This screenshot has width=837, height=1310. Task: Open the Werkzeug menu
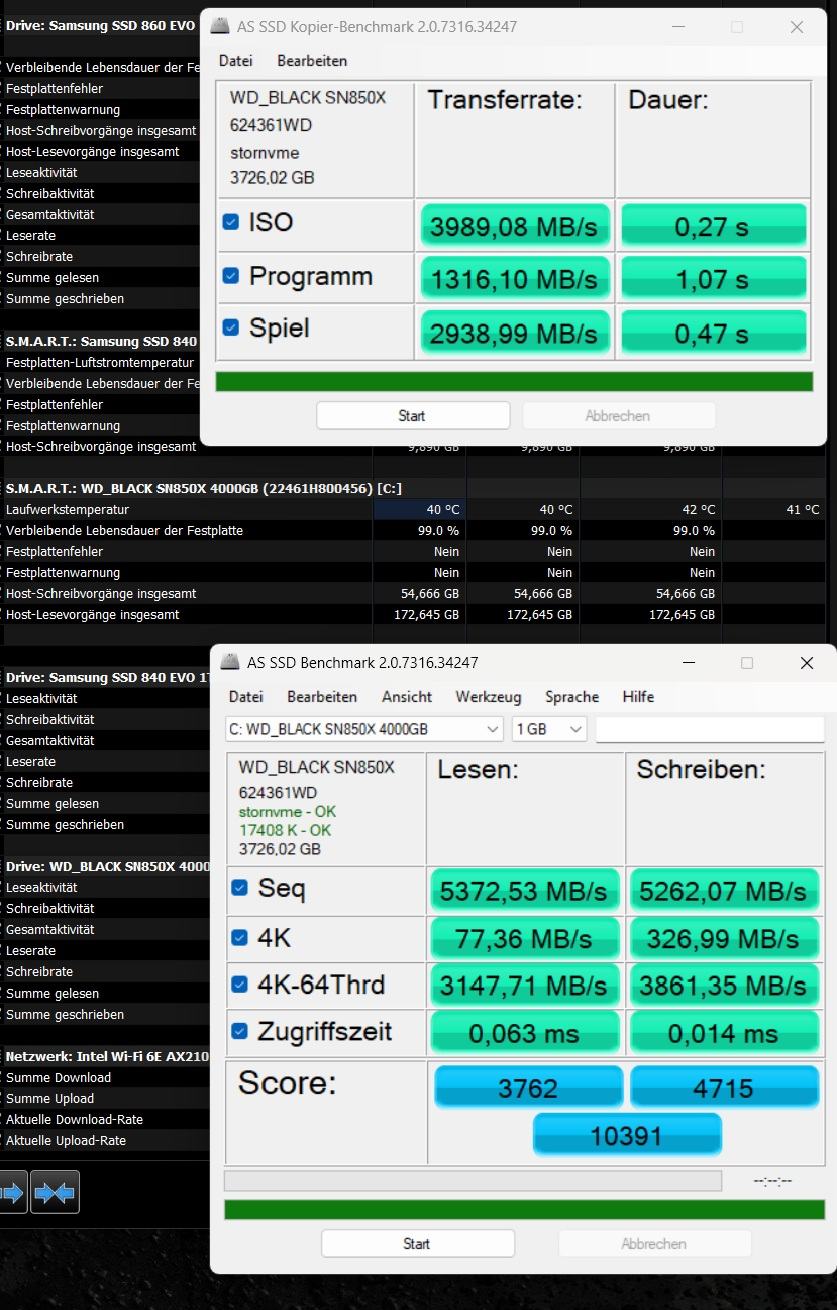[488, 697]
